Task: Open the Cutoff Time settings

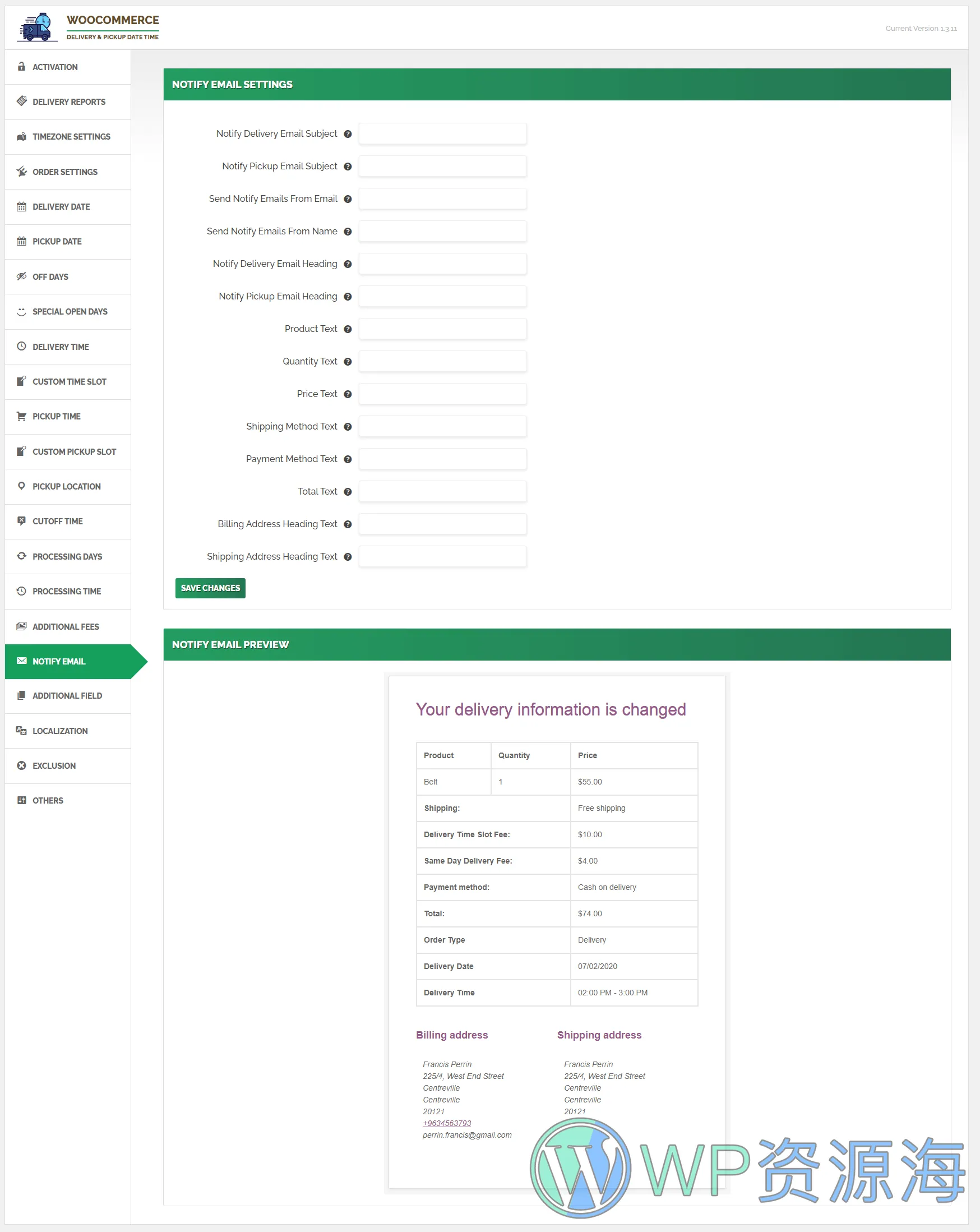Action: (57, 522)
